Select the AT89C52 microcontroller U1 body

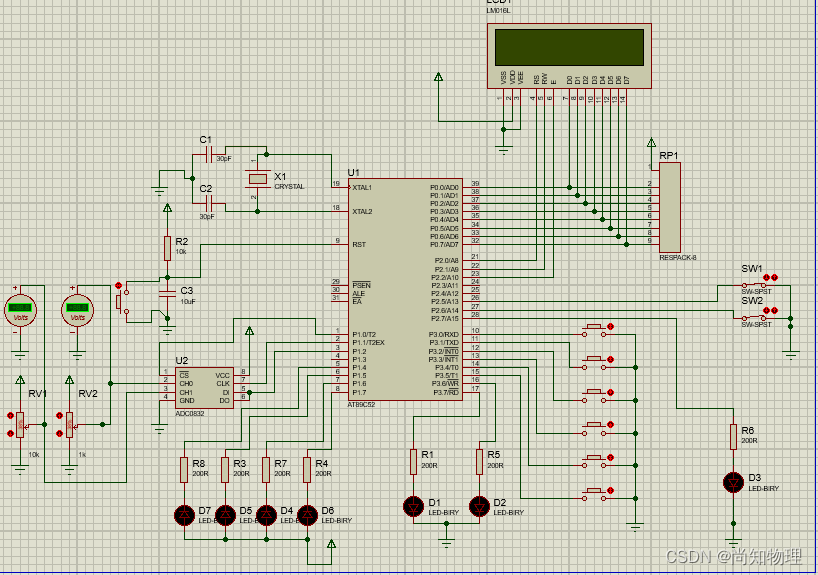coord(405,290)
